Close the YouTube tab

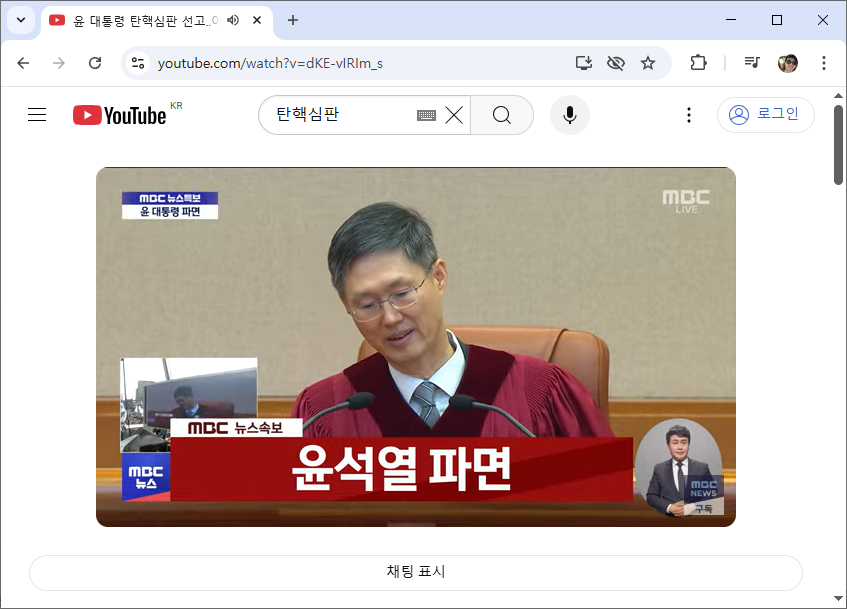pos(257,21)
